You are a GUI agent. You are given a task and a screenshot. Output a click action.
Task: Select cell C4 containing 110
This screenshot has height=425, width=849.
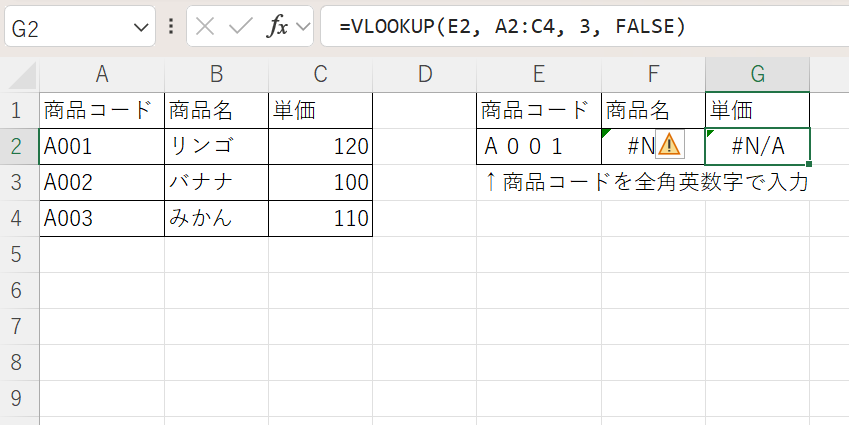tap(321, 219)
